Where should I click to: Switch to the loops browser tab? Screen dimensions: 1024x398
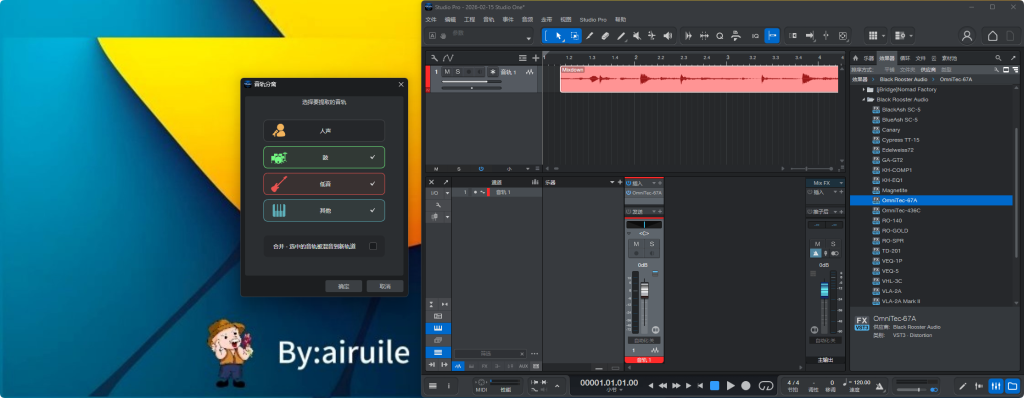coord(904,58)
